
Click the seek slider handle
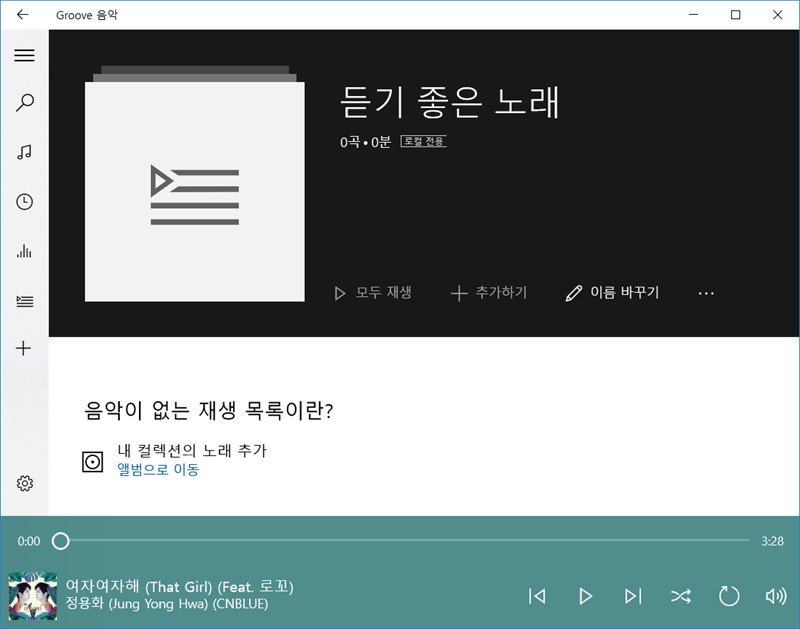(x=61, y=541)
